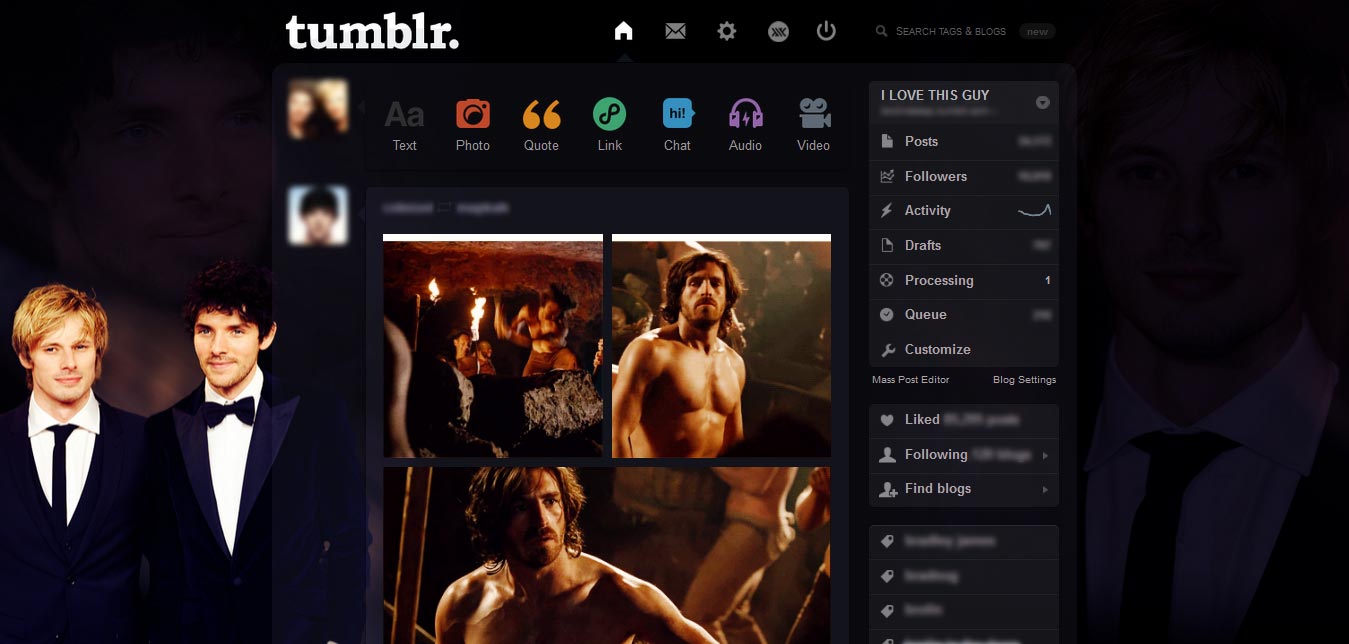Open the Followers list
This screenshot has height=644, width=1349.
pyautogui.click(x=964, y=176)
